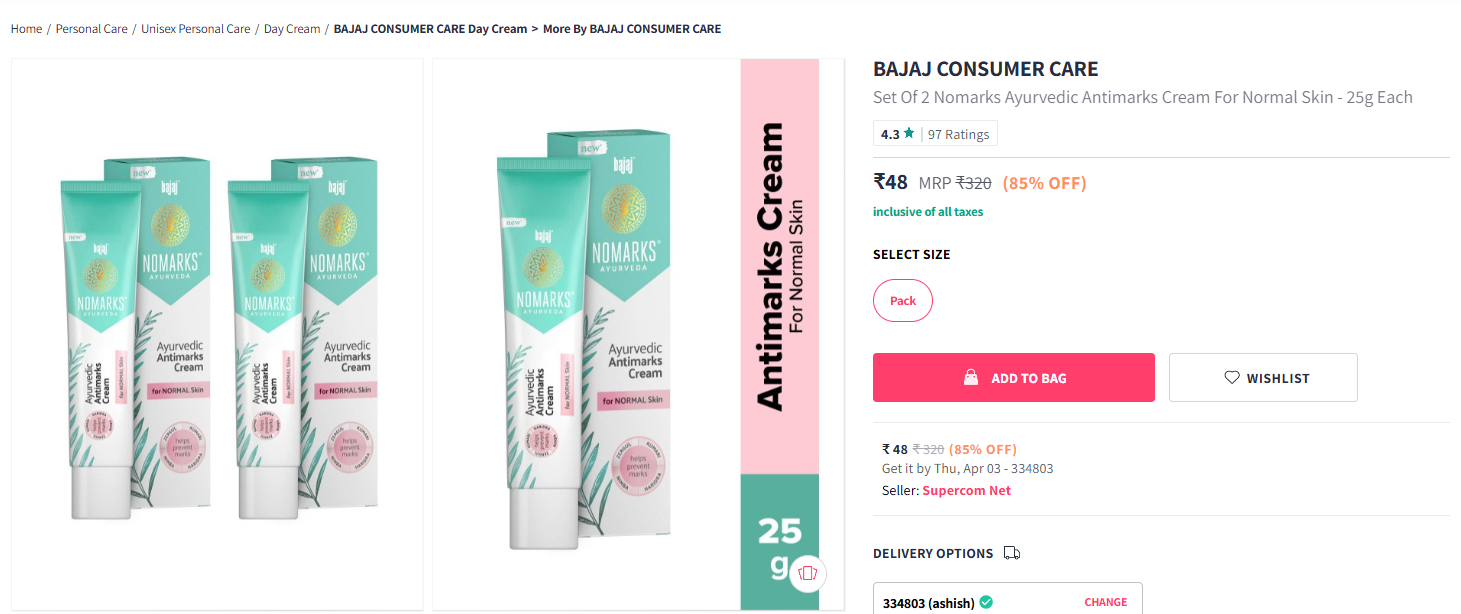
Task: Open the two-tube product image
Action: click(217, 334)
